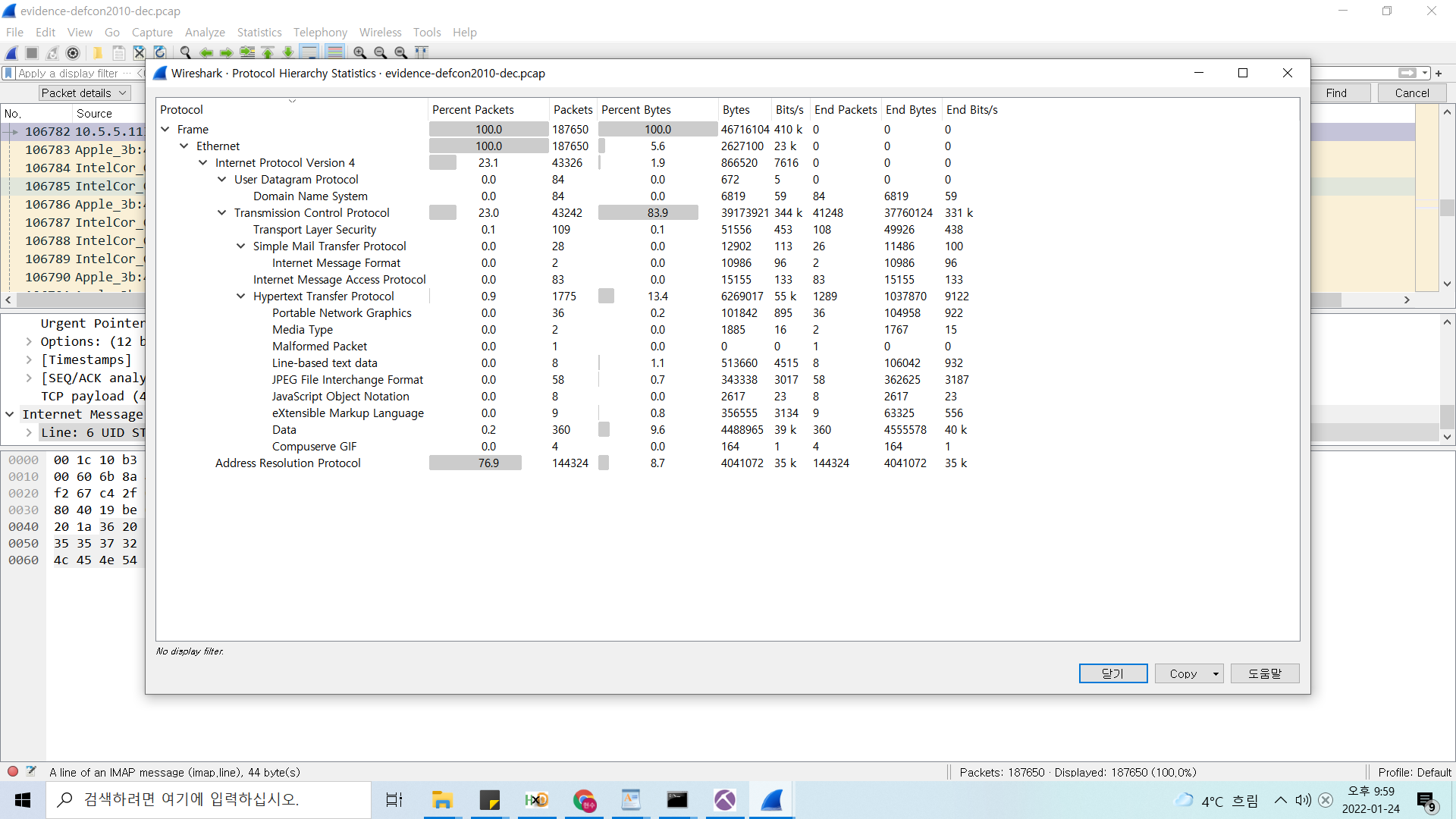
Task: Click the Windows taskbar search box
Action: (x=209, y=800)
